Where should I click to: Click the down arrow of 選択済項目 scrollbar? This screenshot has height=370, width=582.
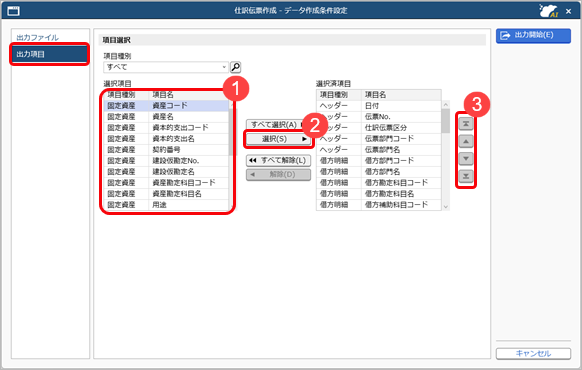(446, 207)
